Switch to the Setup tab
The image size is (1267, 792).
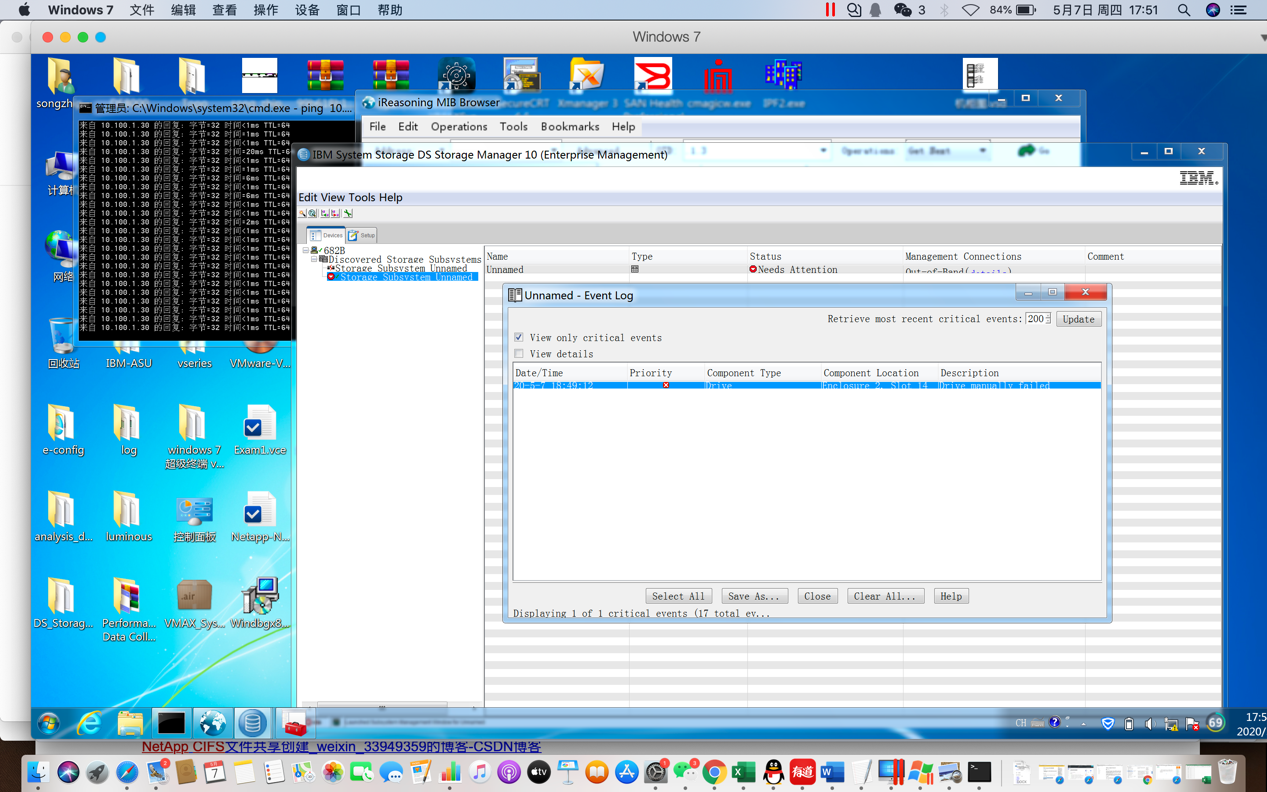point(362,235)
